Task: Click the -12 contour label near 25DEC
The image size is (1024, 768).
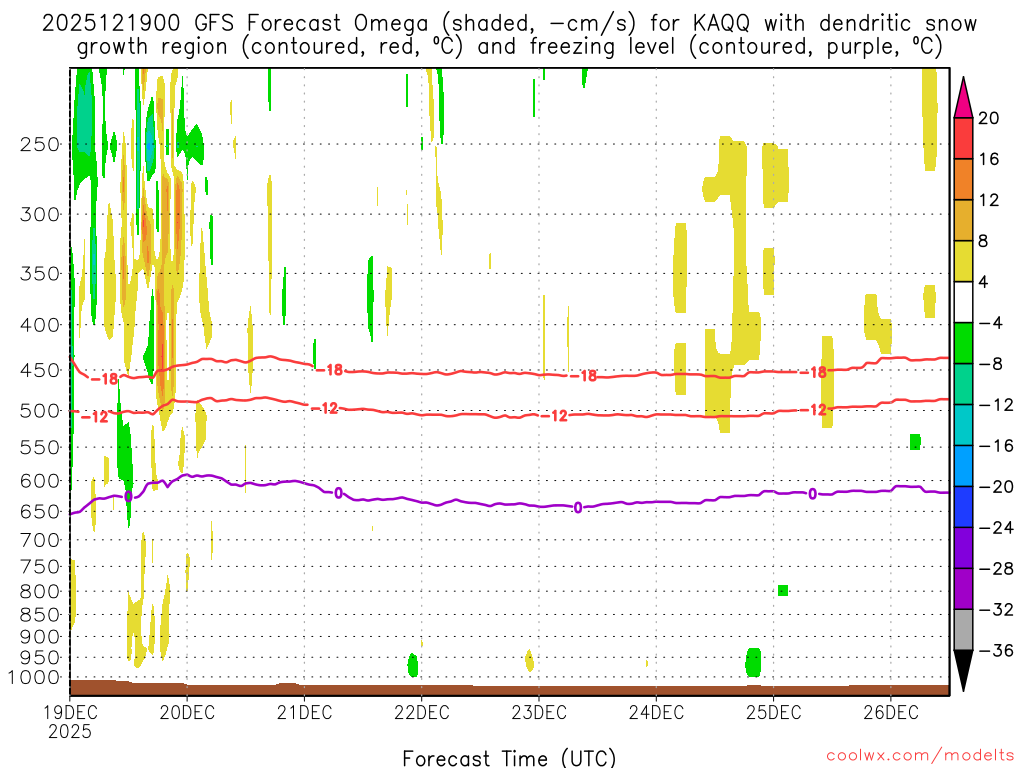Action: 814,409
